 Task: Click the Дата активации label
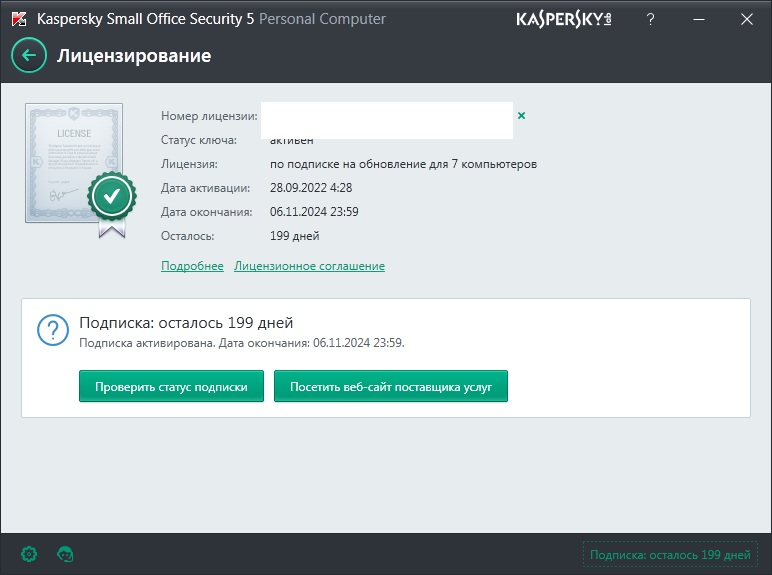205,188
